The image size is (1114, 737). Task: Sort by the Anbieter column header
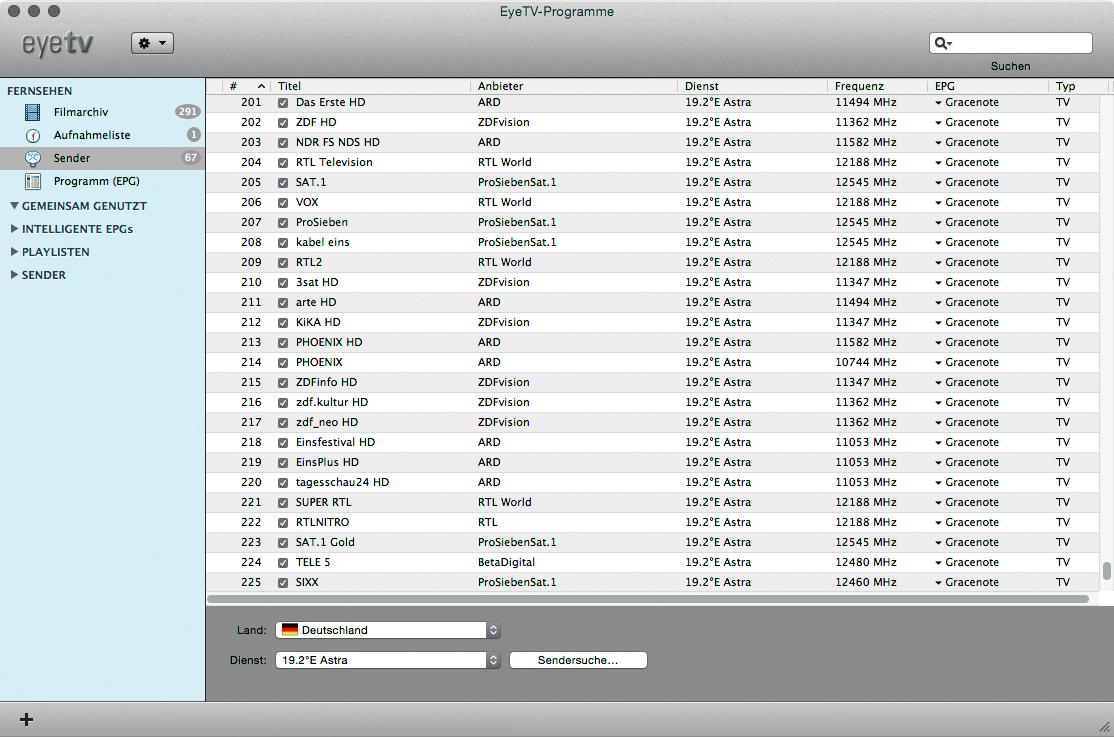574,86
